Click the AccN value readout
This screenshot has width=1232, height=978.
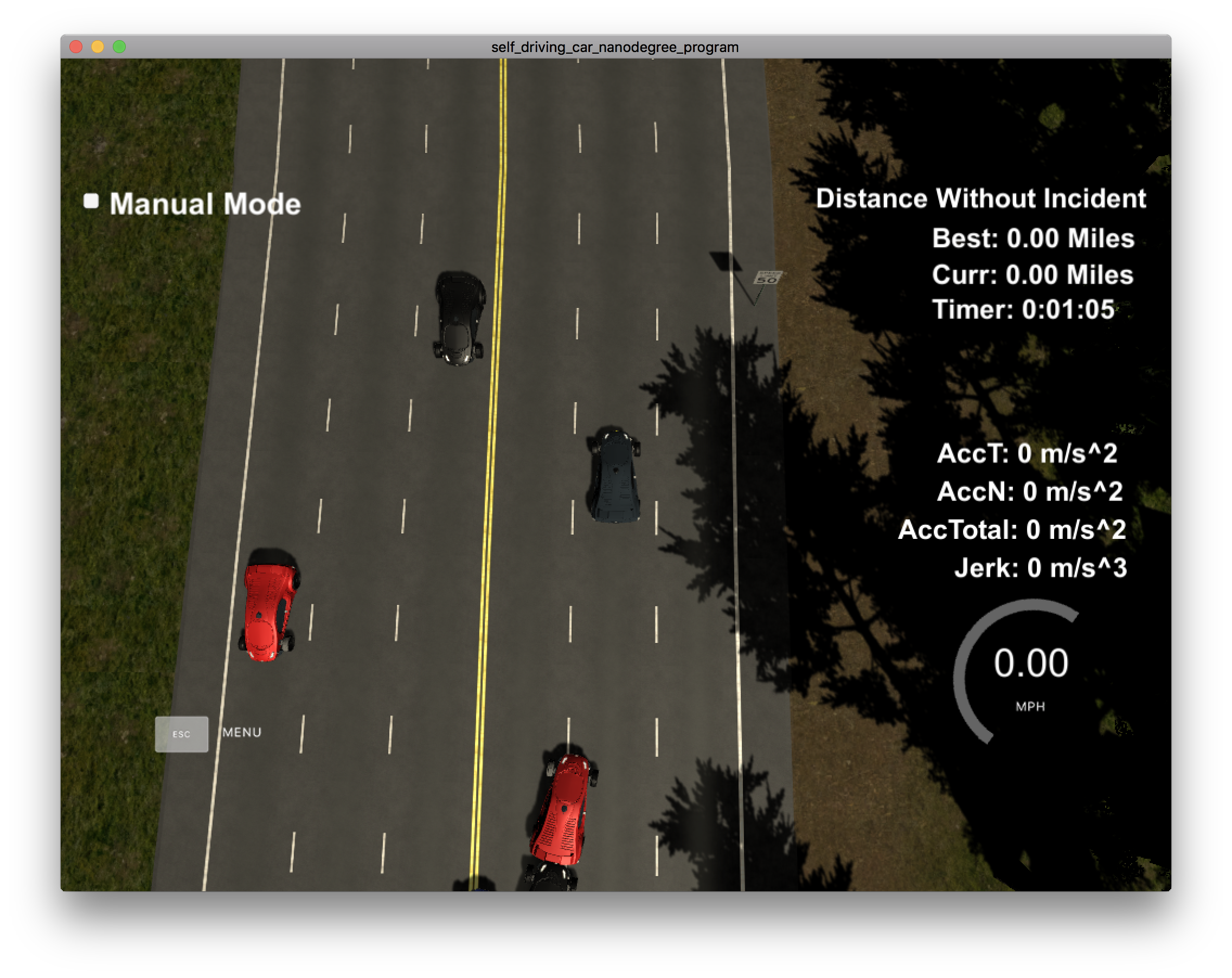click(1030, 491)
